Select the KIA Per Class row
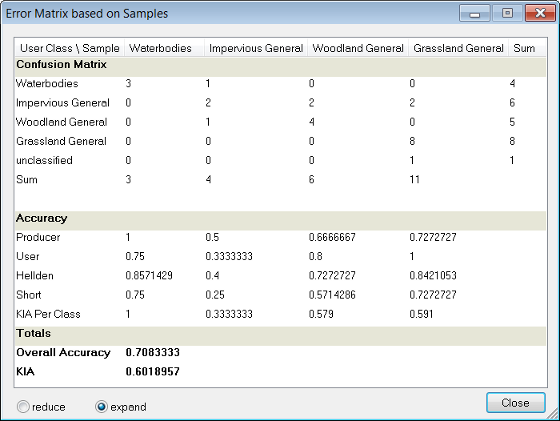 click(280, 314)
